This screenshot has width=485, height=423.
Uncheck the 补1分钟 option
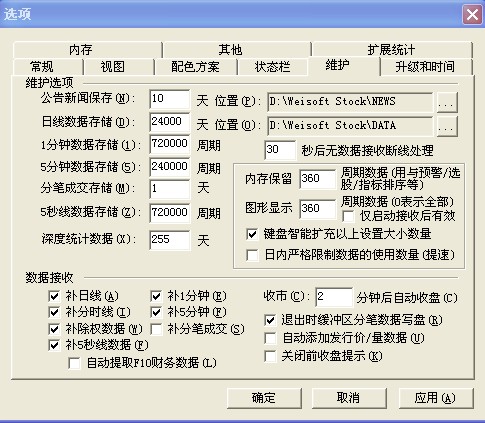156,296
